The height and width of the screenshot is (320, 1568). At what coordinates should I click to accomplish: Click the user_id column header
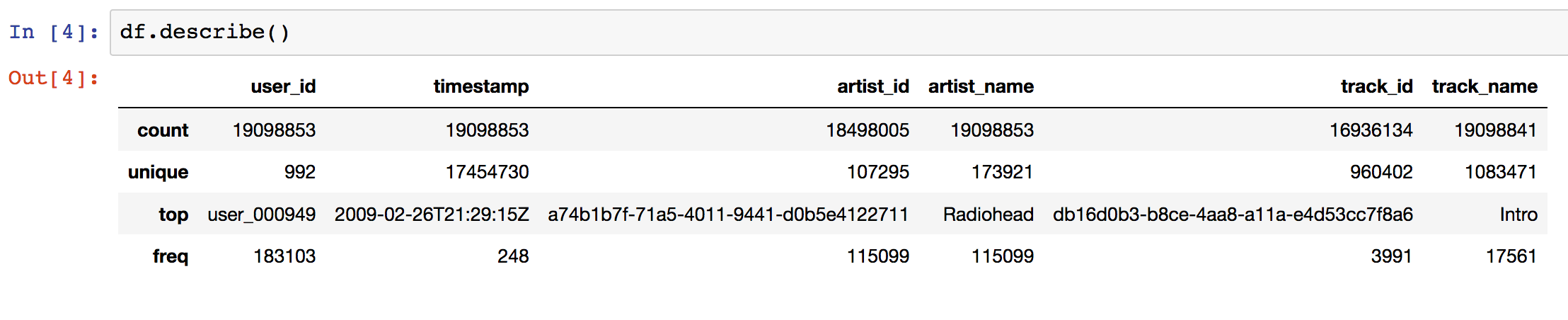pos(283,86)
